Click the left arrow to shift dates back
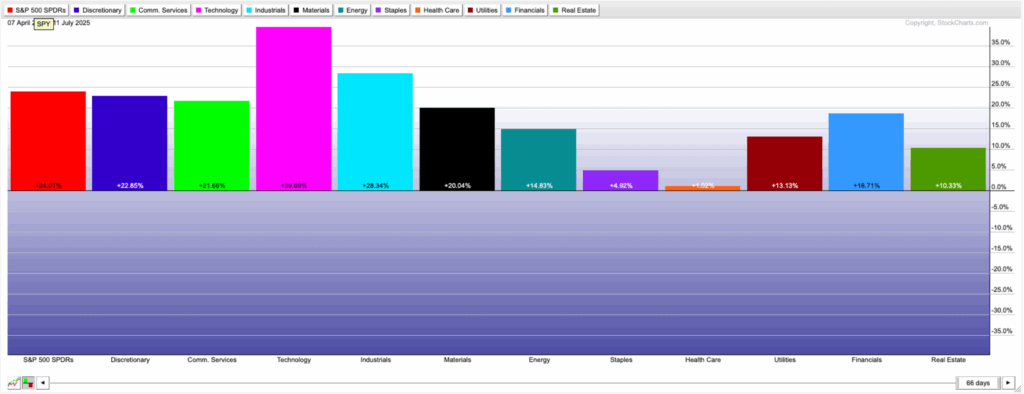 coord(42,383)
